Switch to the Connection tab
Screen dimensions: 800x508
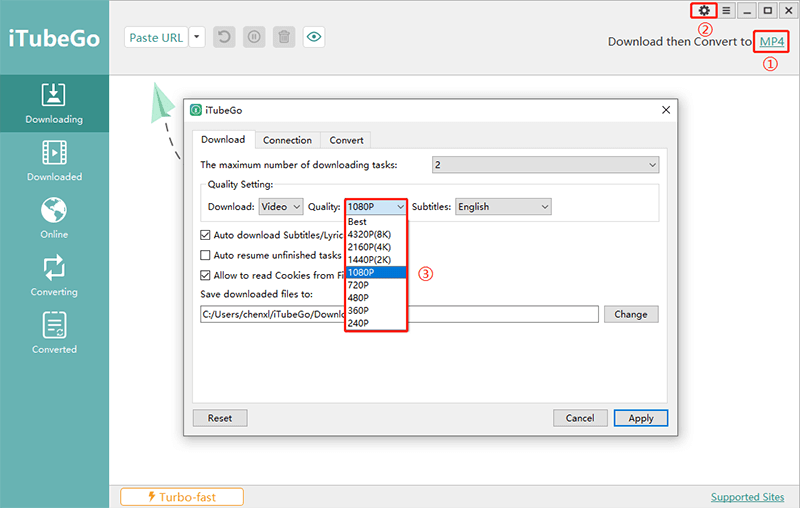coord(287,140)
